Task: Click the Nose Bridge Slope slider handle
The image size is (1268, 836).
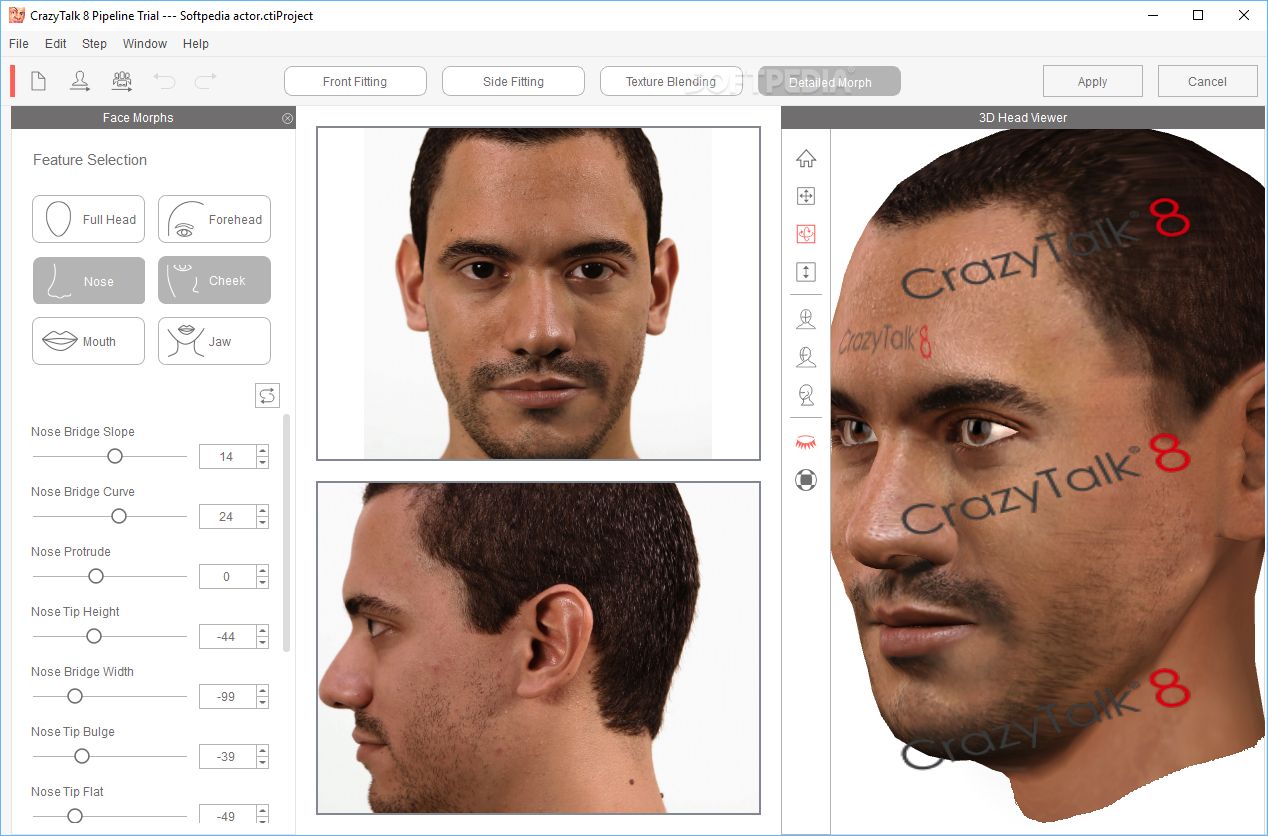Action: coord(115,456)
